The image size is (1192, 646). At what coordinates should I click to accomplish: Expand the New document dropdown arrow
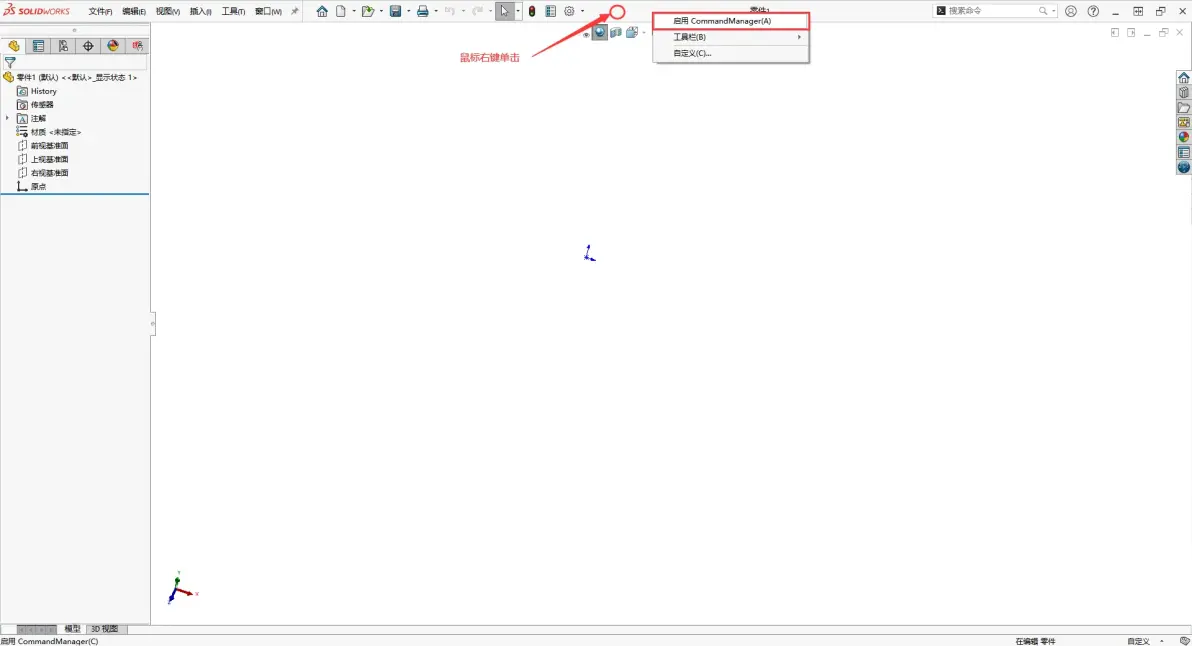353,11
